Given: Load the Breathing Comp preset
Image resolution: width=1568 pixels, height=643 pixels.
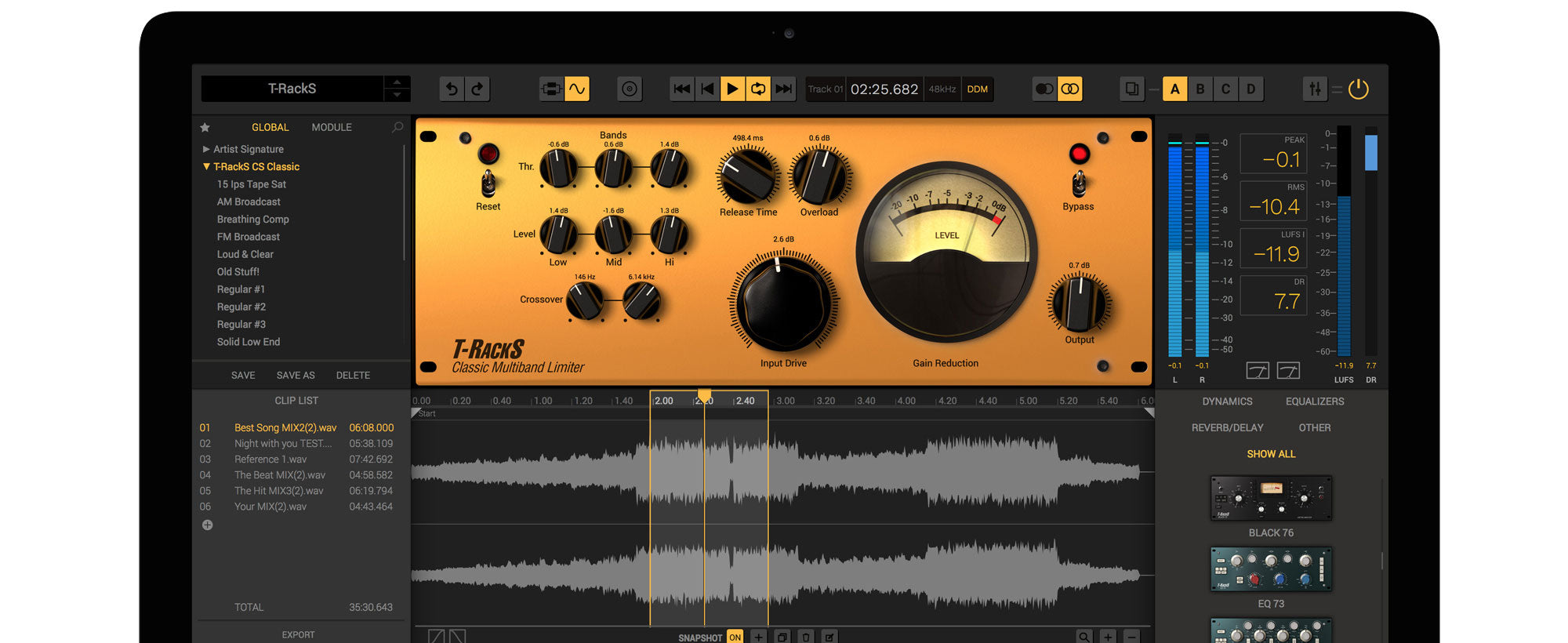Looking at the screenshot, I should click(x=253, y=220).
